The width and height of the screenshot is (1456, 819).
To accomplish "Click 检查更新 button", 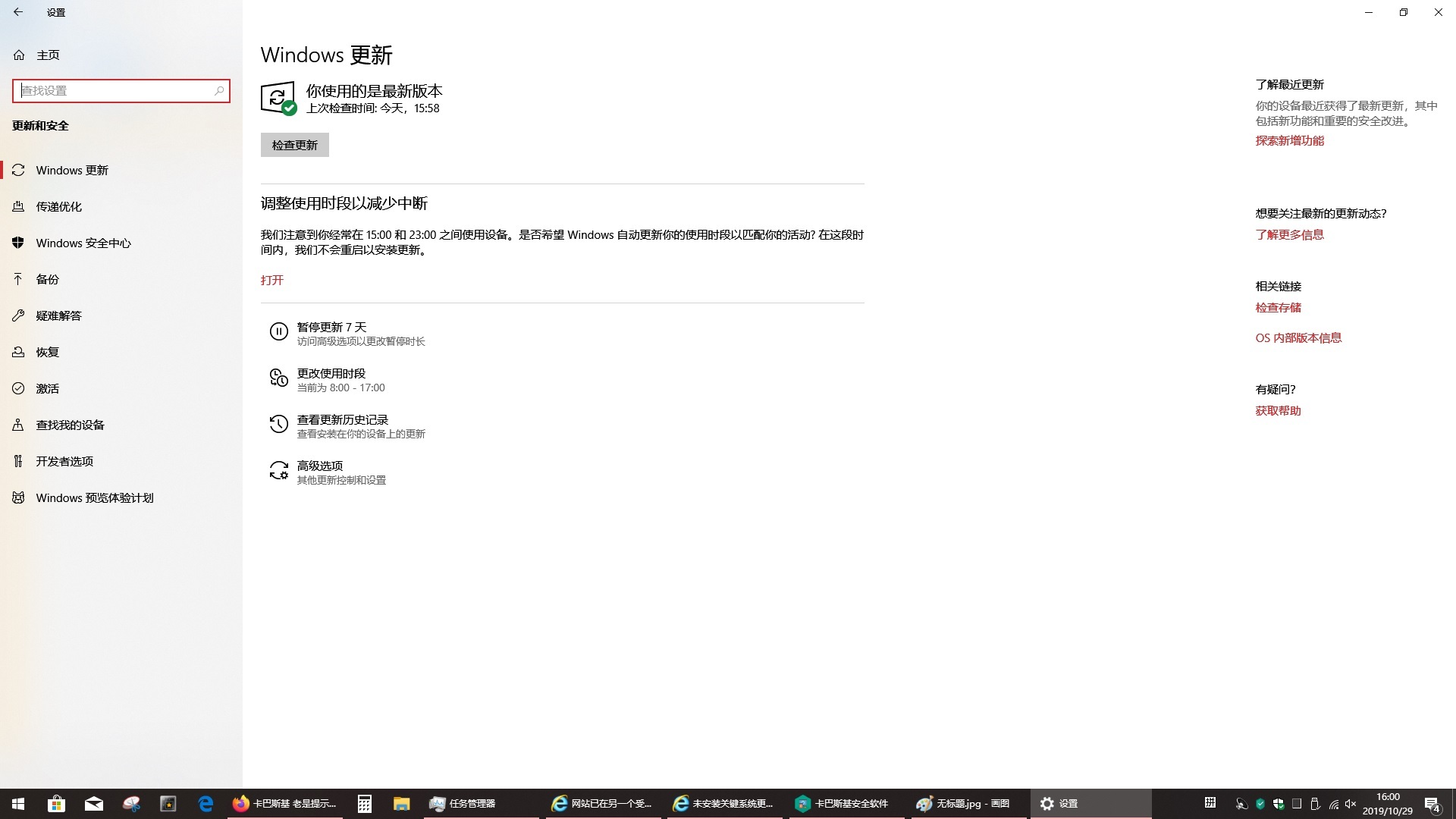I will (295, 146).
